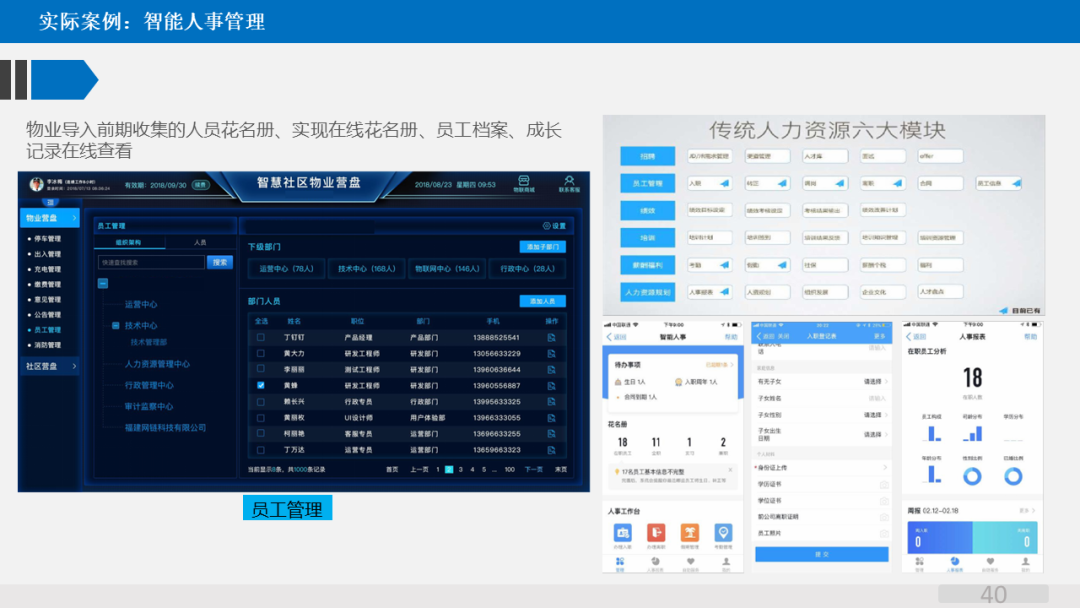Image resolution: width=1080 pixels, height=608 pixels.
Task: Check the 全选 checkbox in the employee table
Action: (x=261, y=321)
